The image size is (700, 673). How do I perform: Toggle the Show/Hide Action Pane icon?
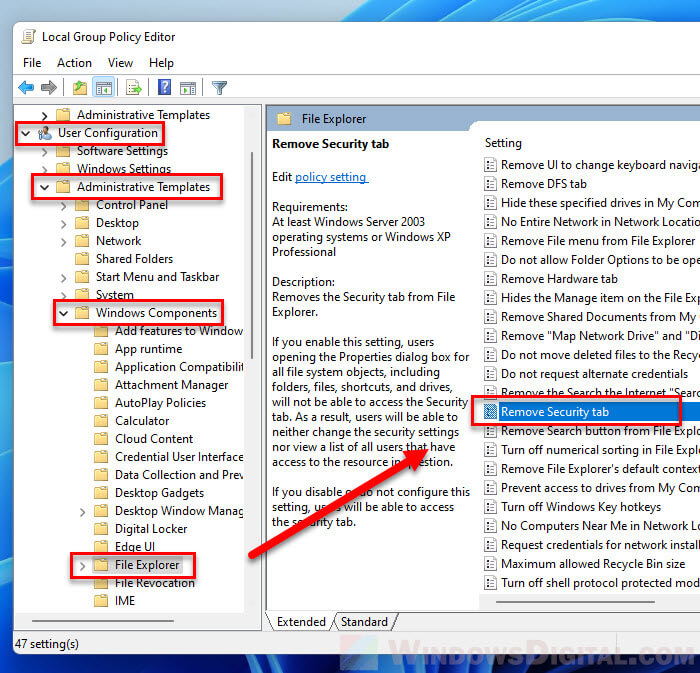click(188, 87)
